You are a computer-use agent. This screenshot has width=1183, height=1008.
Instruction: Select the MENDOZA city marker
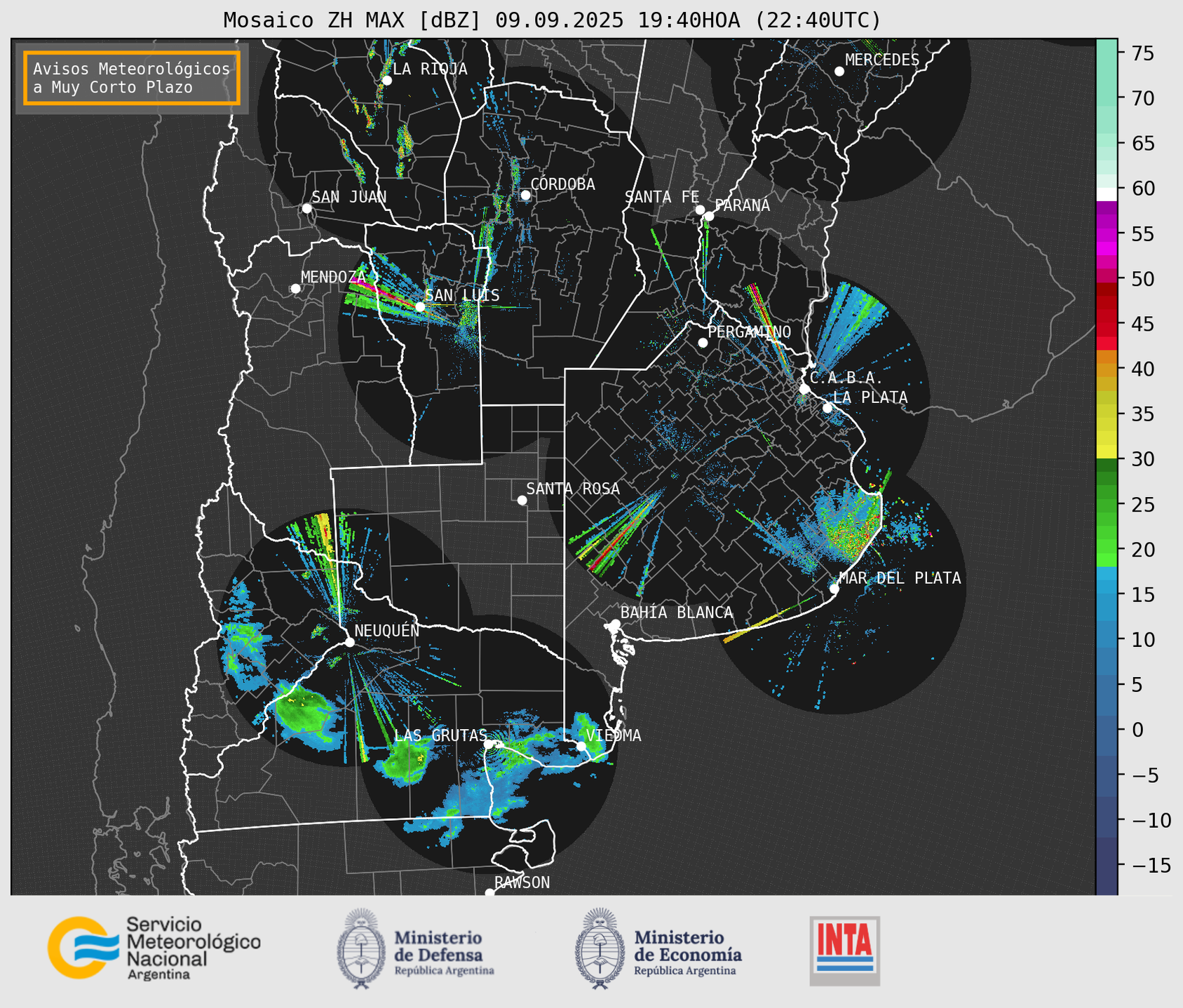click(295, 288)
